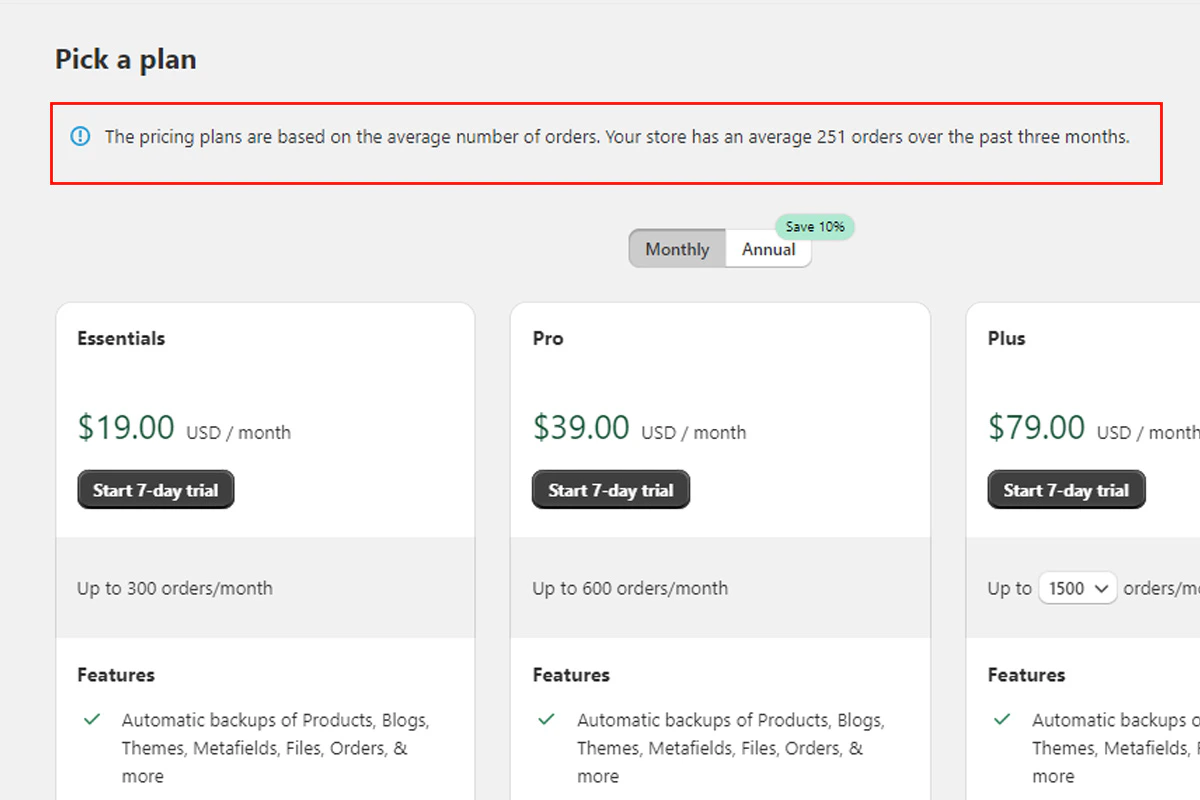Start 7-day trial for the Plus plan

(1066, 489)
